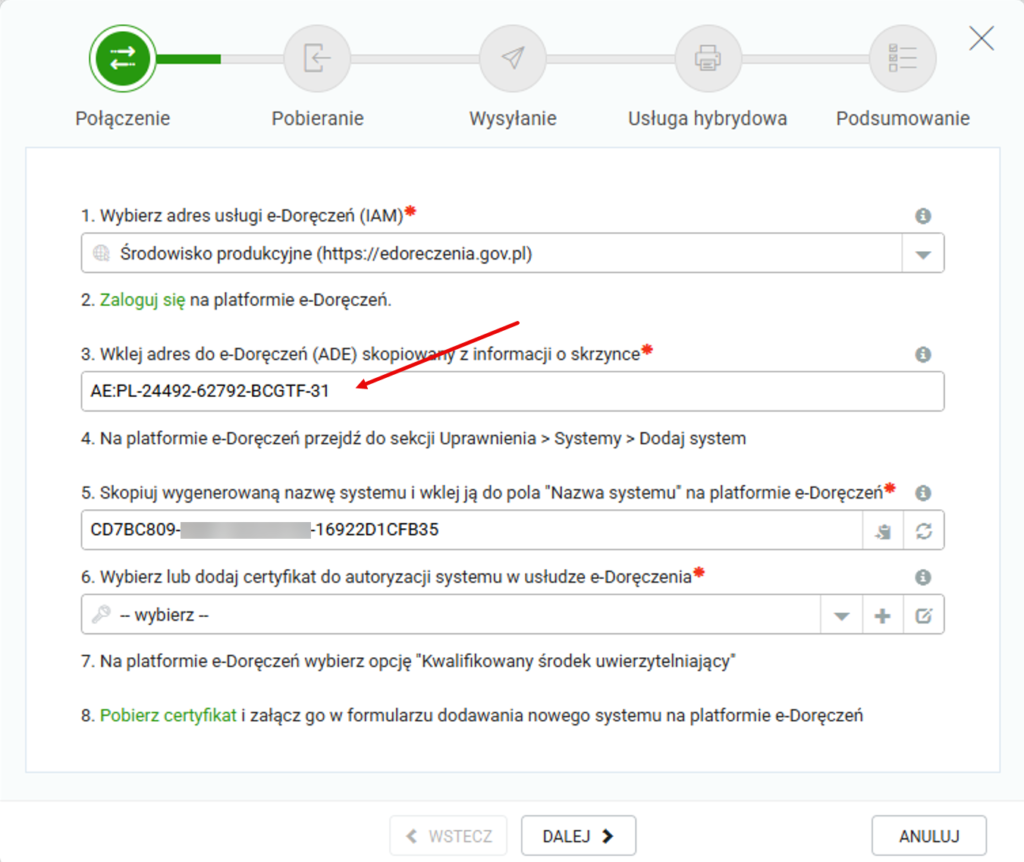This screenshot has height=862, width=1024.
Task: Click the globe icon in environment field
Action: [x=101, y=253]
